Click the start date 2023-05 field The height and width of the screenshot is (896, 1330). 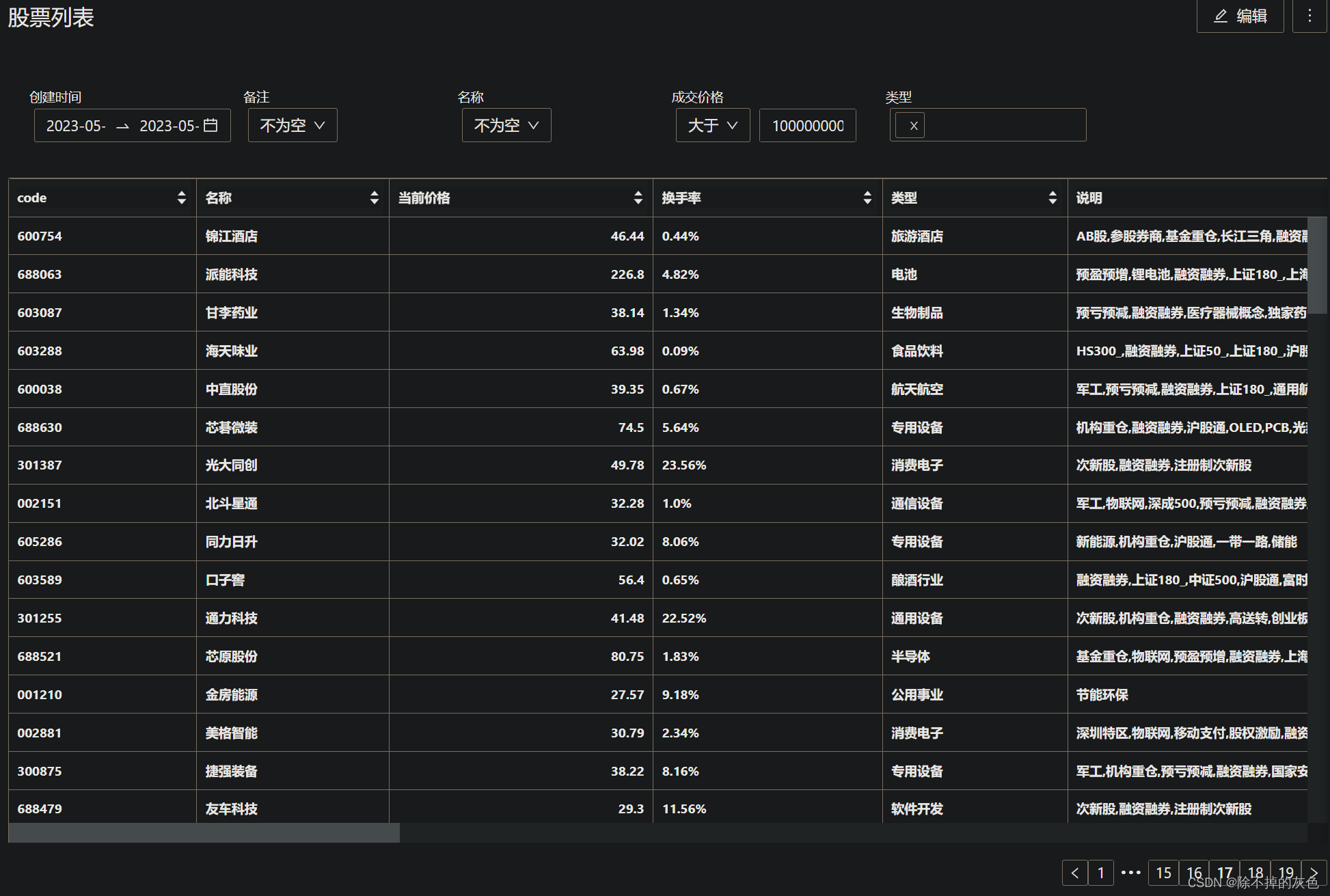point(76,126)
